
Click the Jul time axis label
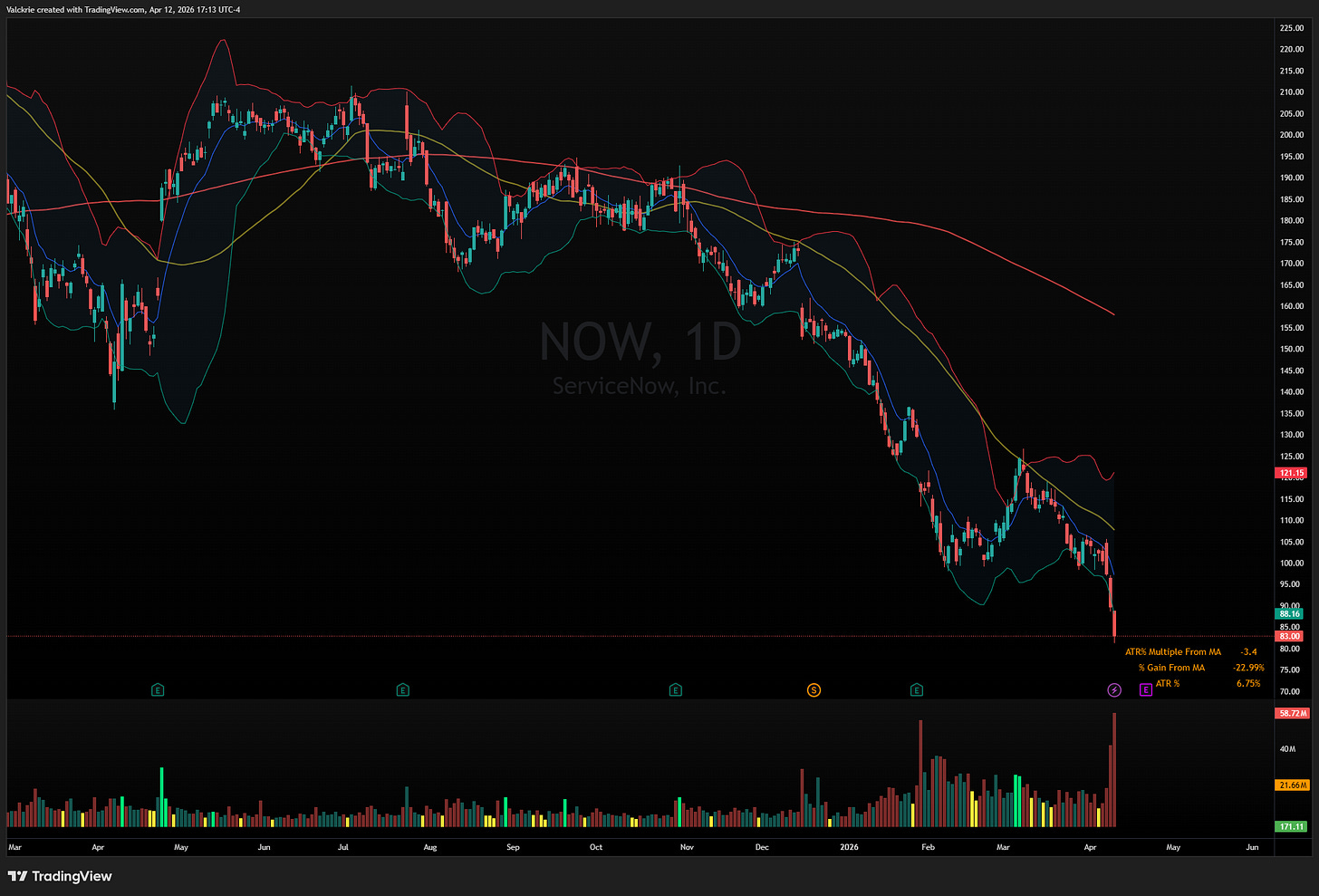tap(342, 848)
